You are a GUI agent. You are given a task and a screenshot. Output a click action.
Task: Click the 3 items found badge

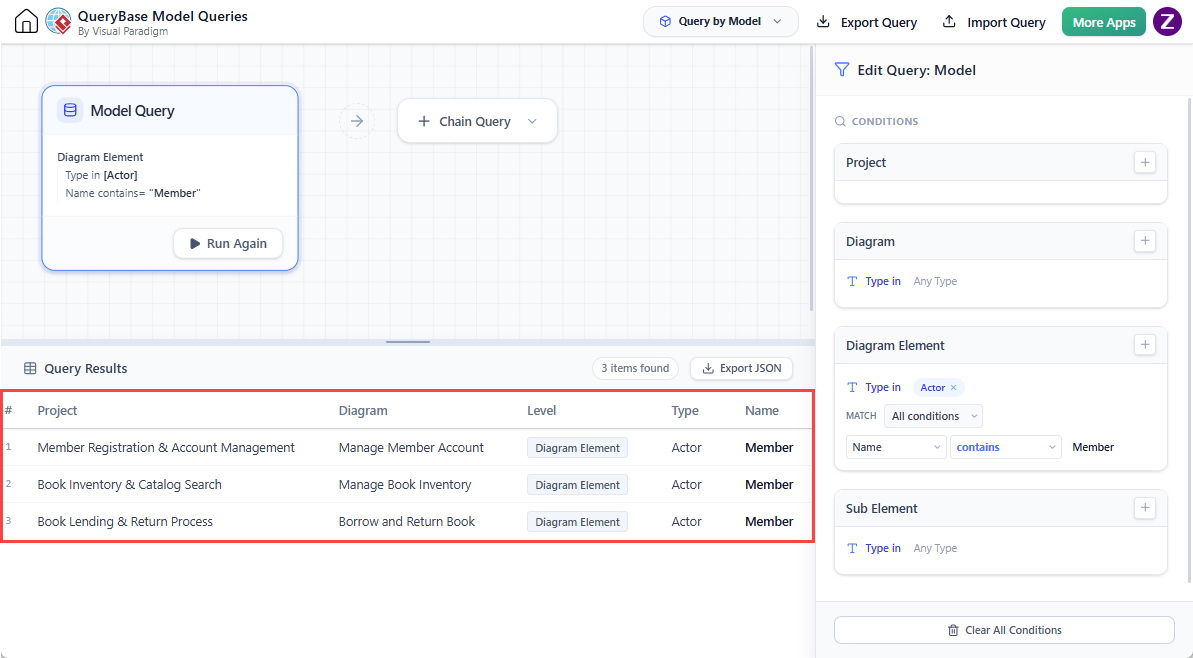click(x=635, y=368)
